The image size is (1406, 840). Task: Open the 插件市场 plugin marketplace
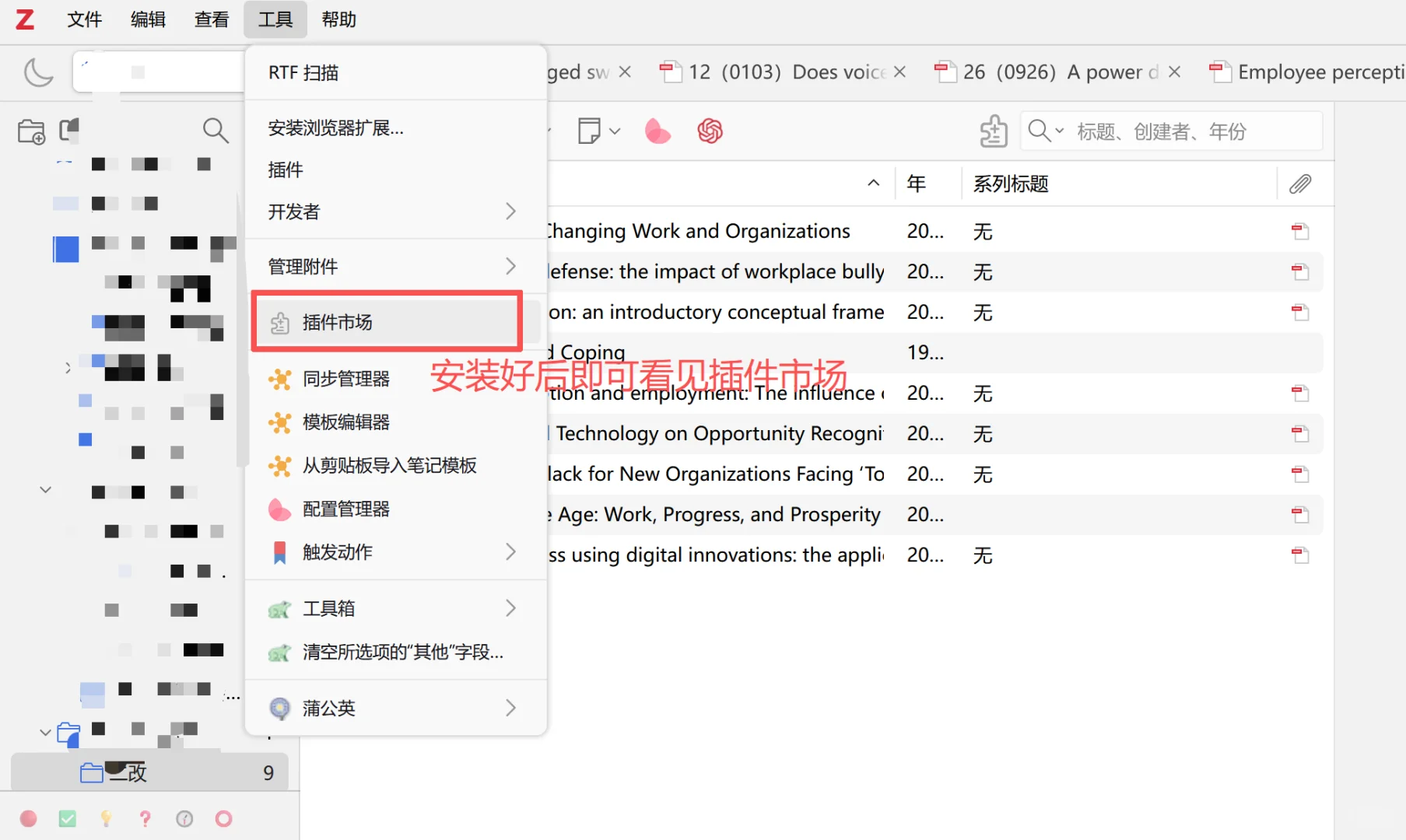coord(338,321)
